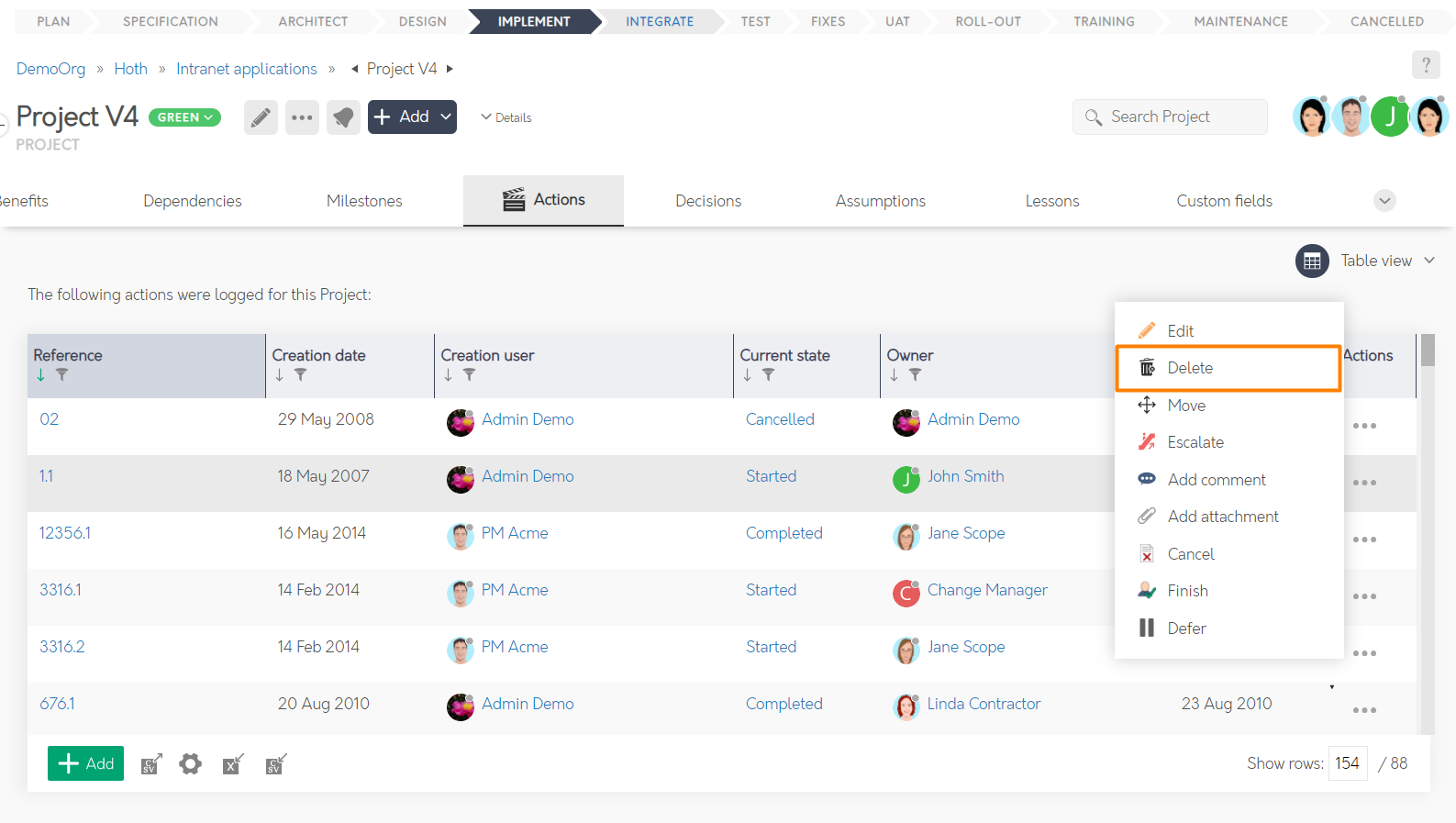Click the Show rows number field
The width and height of the screenshot is (1456, 823).
[x=1347, y=763]
